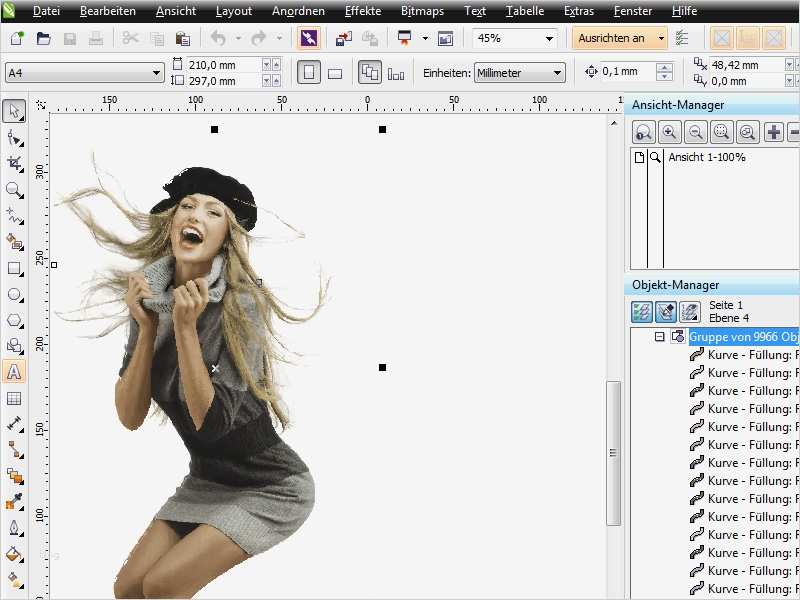Add current view with the plus button
This screenshot has height=600, width=800.
pos(773,132)
